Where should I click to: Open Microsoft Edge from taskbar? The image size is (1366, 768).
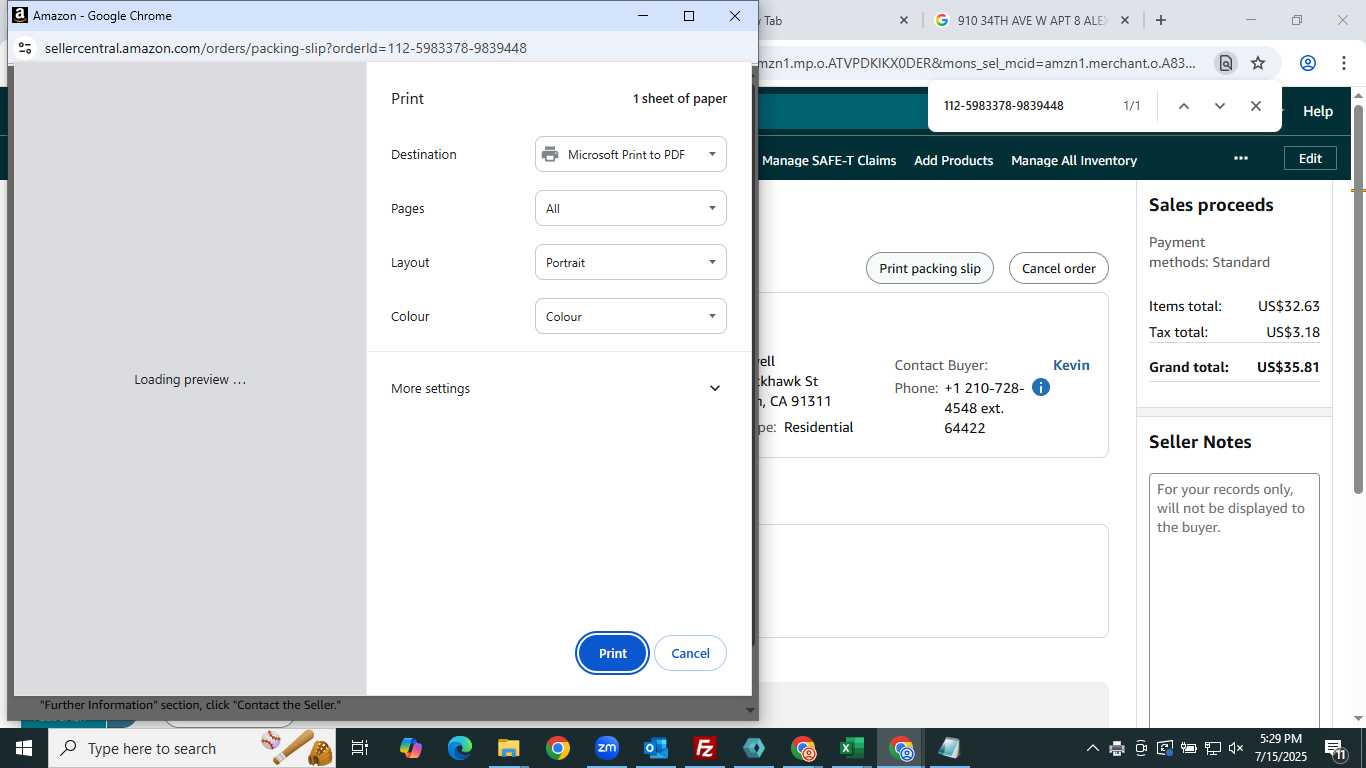[459, 748]
